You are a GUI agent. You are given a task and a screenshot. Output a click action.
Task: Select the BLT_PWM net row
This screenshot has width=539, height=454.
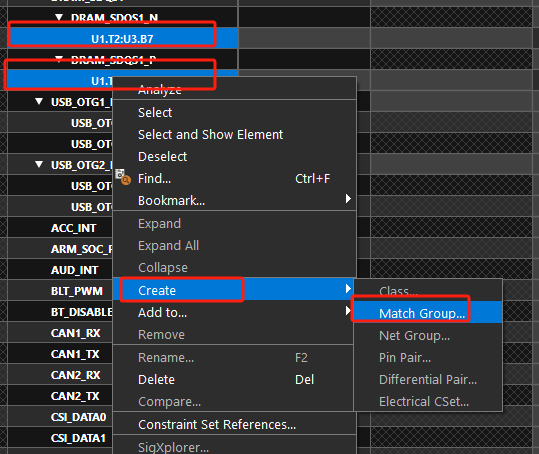(60, 291)
